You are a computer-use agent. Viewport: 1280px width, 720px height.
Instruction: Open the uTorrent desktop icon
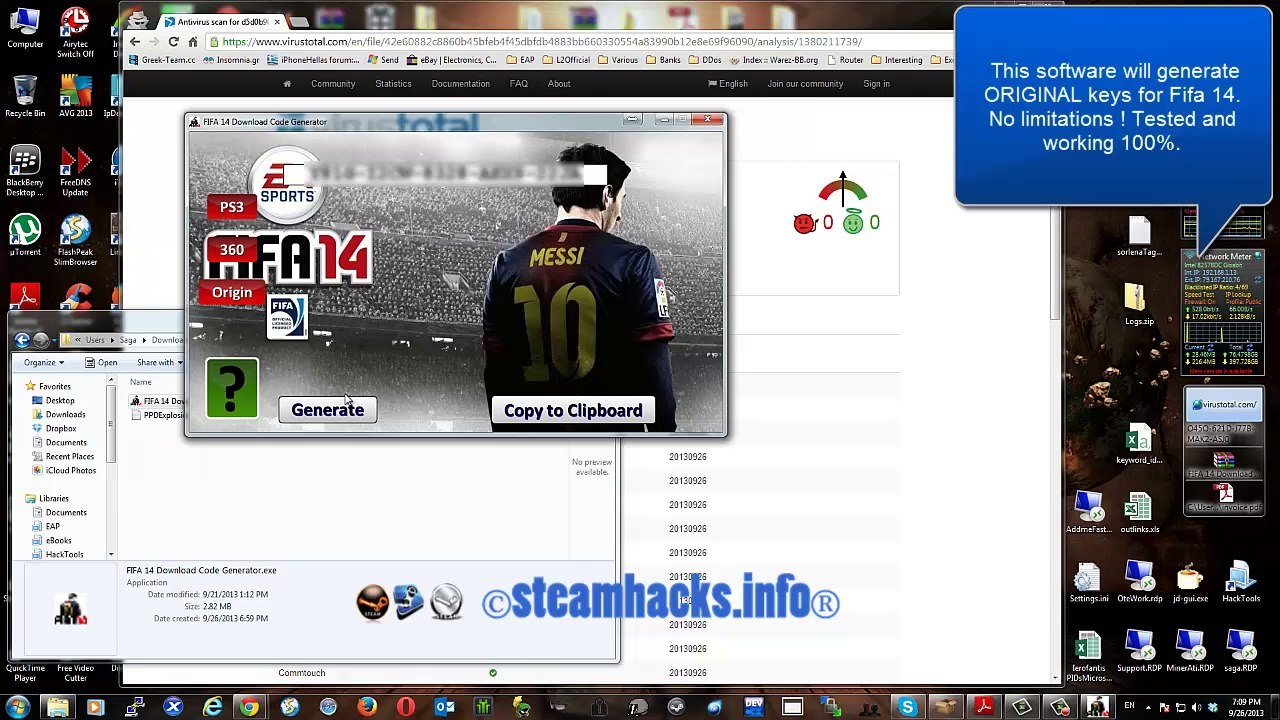click(25, 236)
